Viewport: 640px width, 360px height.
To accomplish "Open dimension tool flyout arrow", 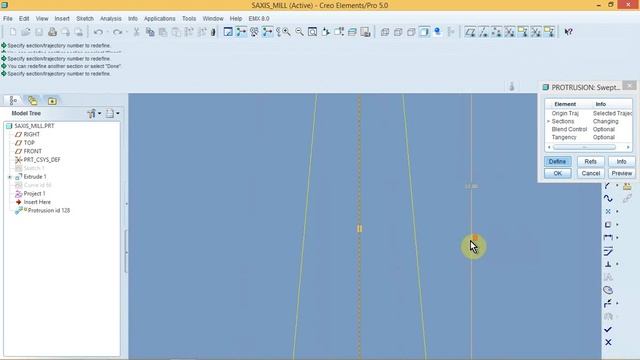I will pos(617,238).
